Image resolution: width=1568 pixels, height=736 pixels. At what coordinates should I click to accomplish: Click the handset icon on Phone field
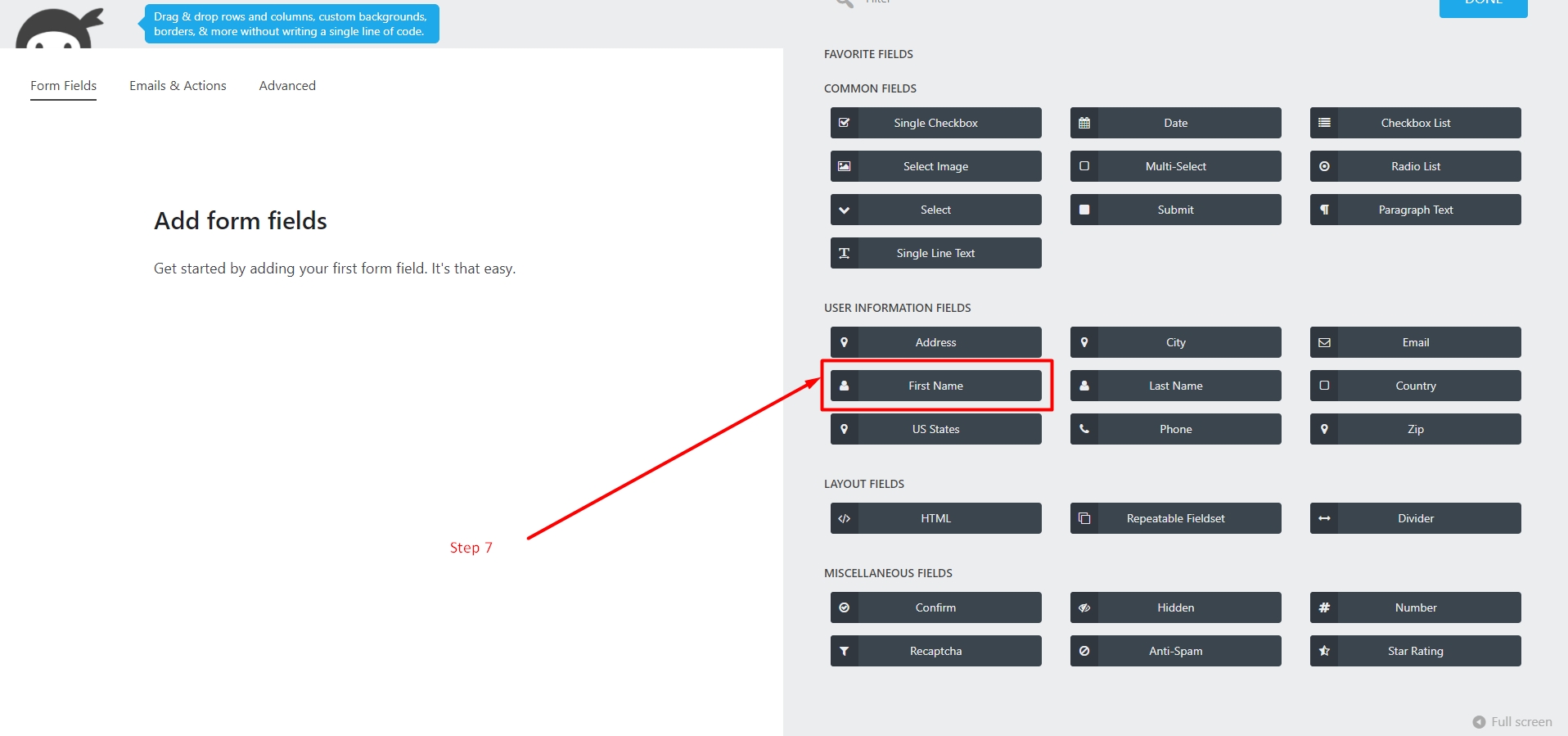1084,429
